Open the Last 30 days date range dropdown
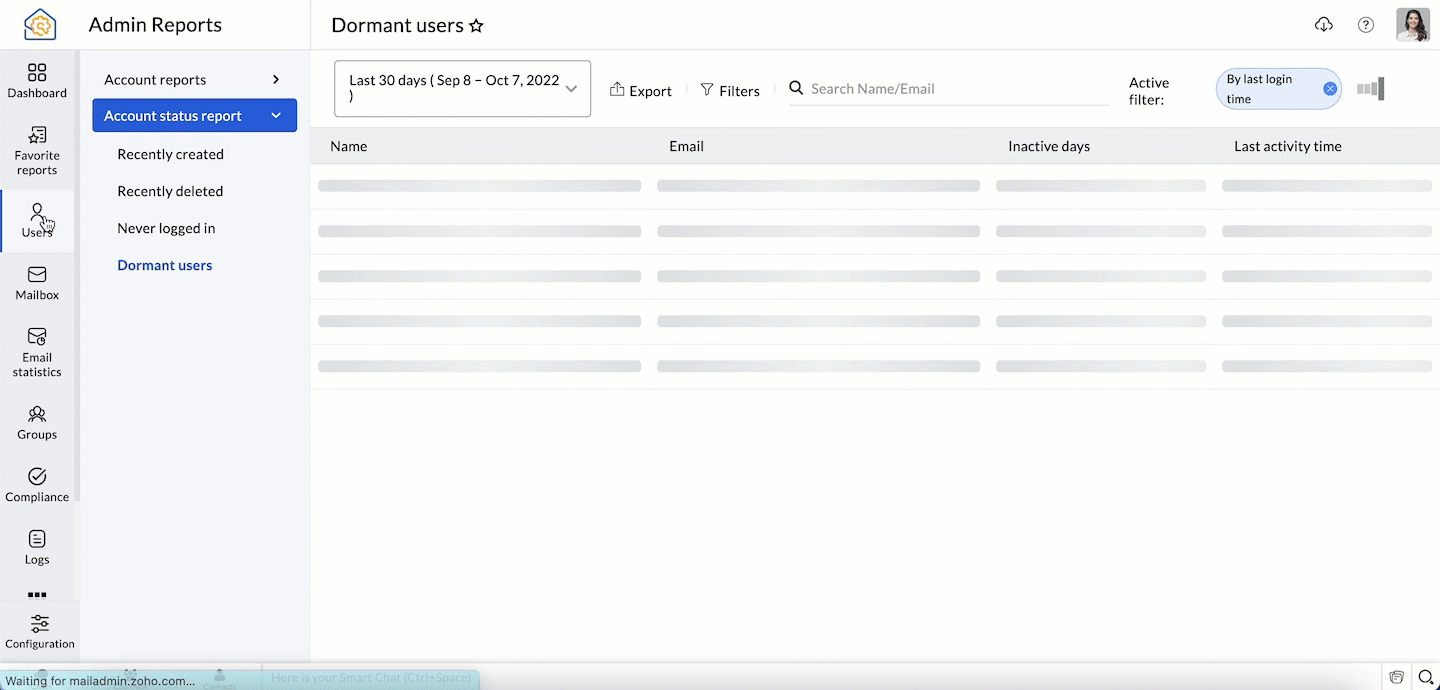 pos(462,88)
